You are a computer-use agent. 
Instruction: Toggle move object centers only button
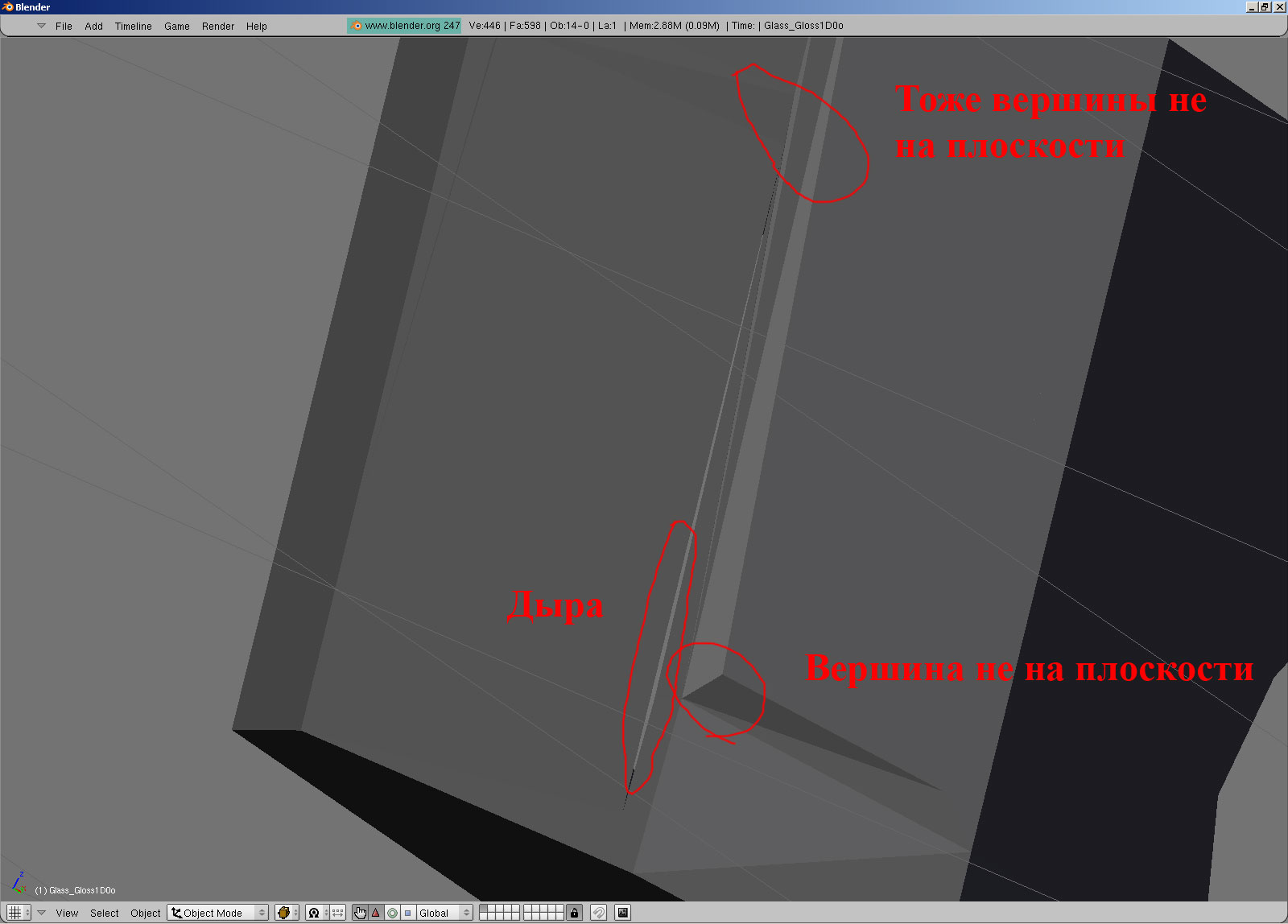[338, 913]
